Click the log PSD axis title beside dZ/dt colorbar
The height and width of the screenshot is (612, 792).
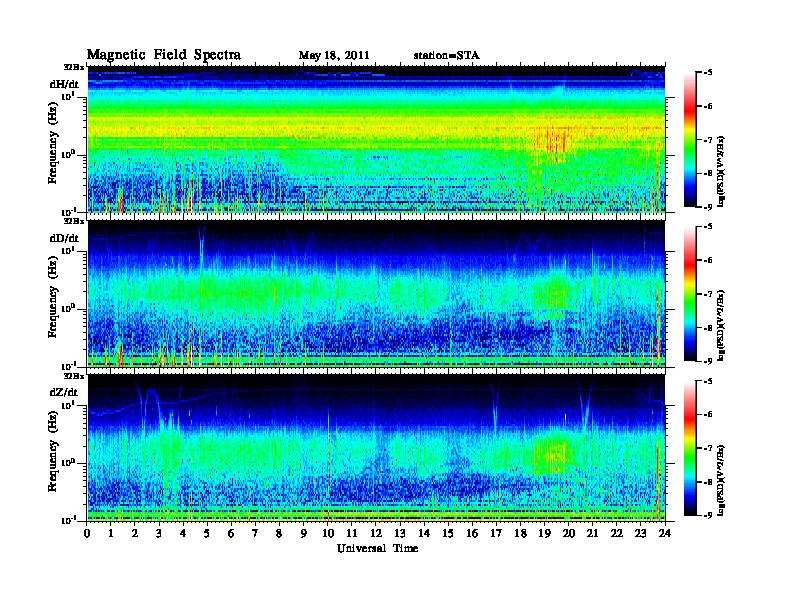(722, 480)
